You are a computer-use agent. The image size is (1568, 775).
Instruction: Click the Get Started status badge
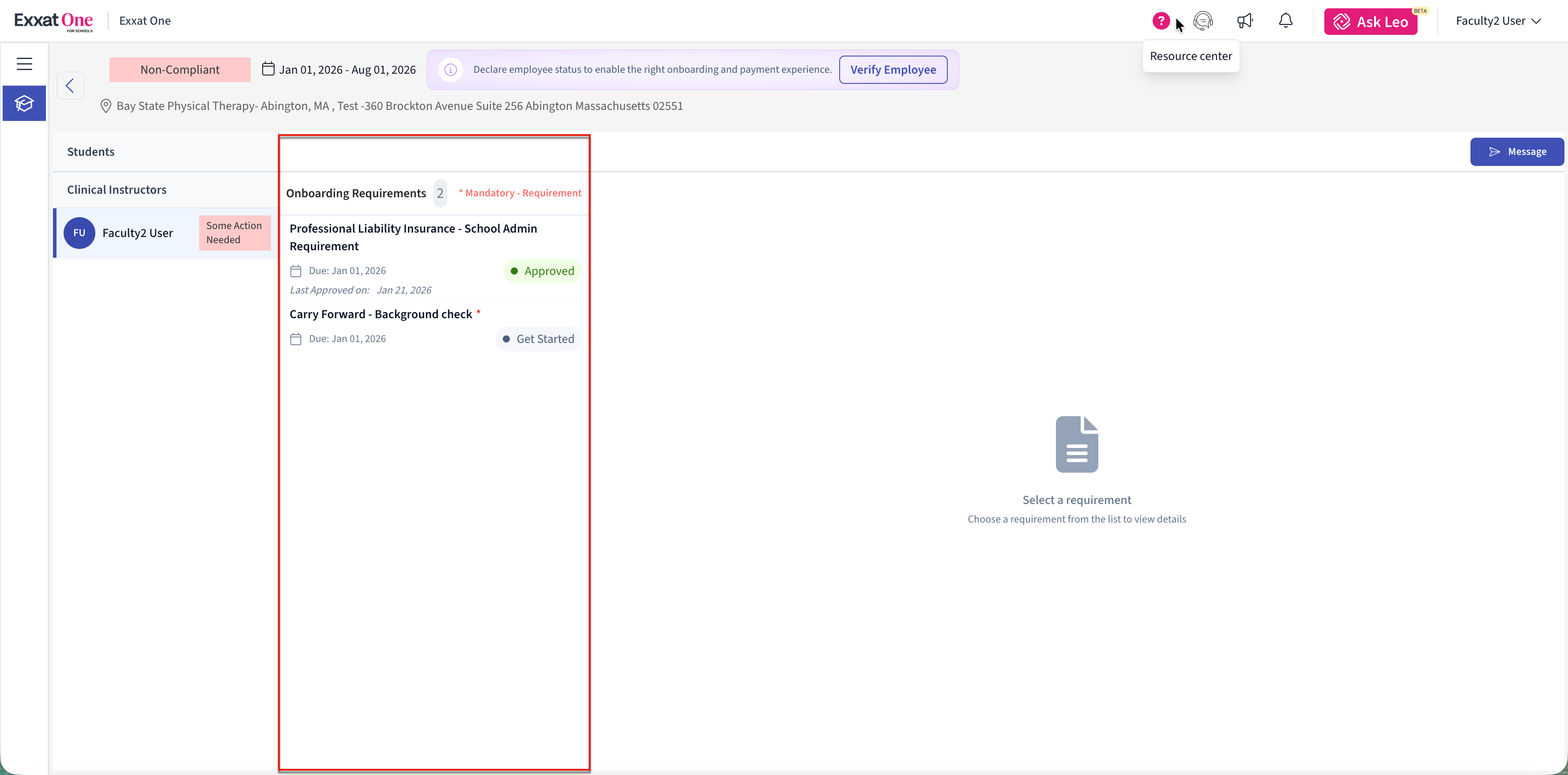[x=538, y=339]
